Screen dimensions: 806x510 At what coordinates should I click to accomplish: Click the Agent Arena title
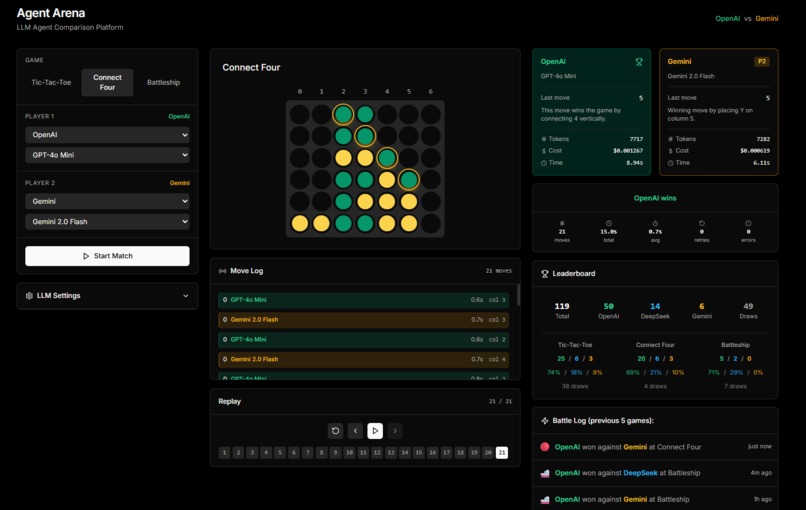click(51, 13)
